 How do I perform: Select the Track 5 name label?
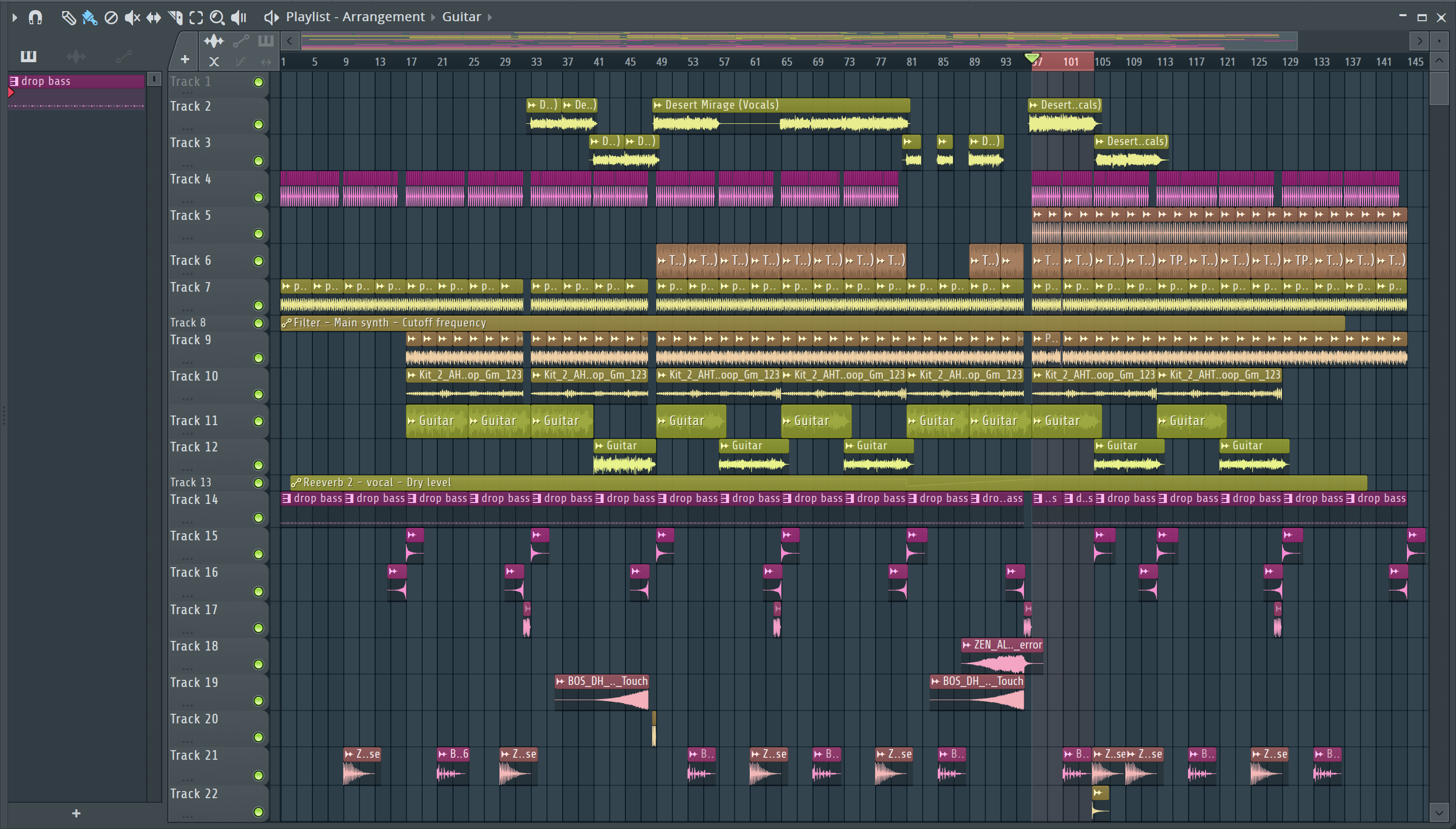(190, 215)
